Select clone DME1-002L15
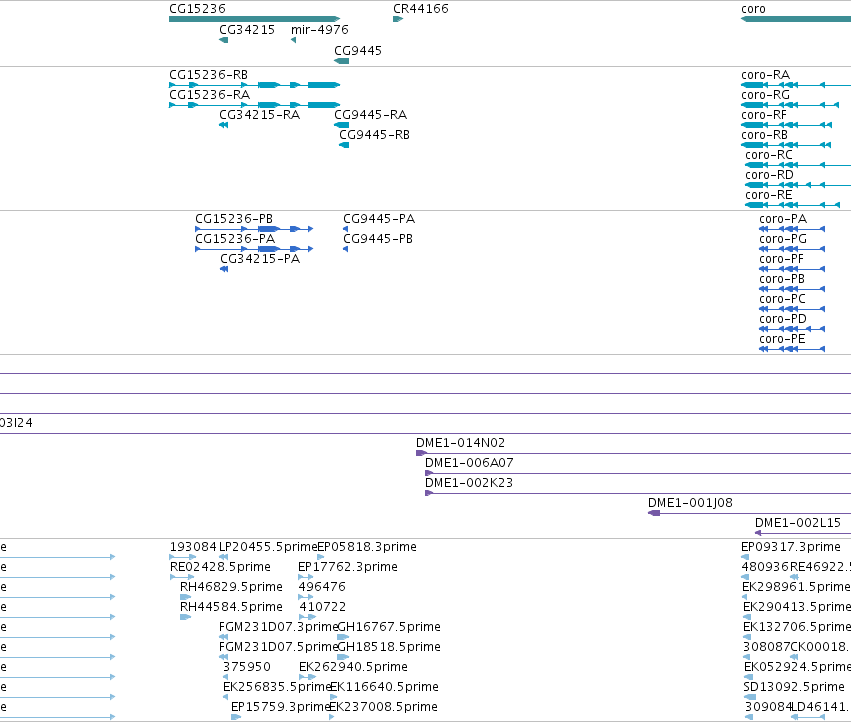This screenshot has height=722, width=851. 803,533
